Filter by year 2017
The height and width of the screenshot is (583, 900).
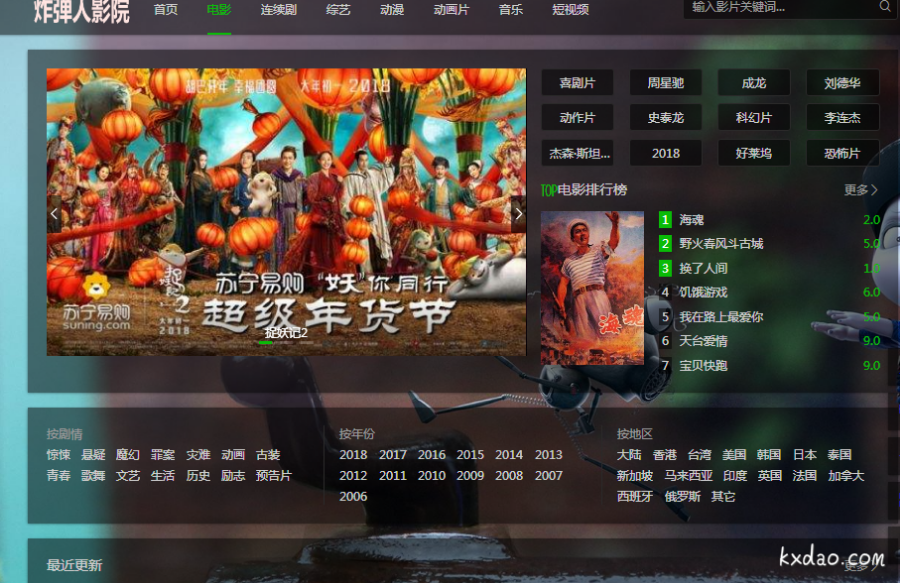[x=393, y=454]
